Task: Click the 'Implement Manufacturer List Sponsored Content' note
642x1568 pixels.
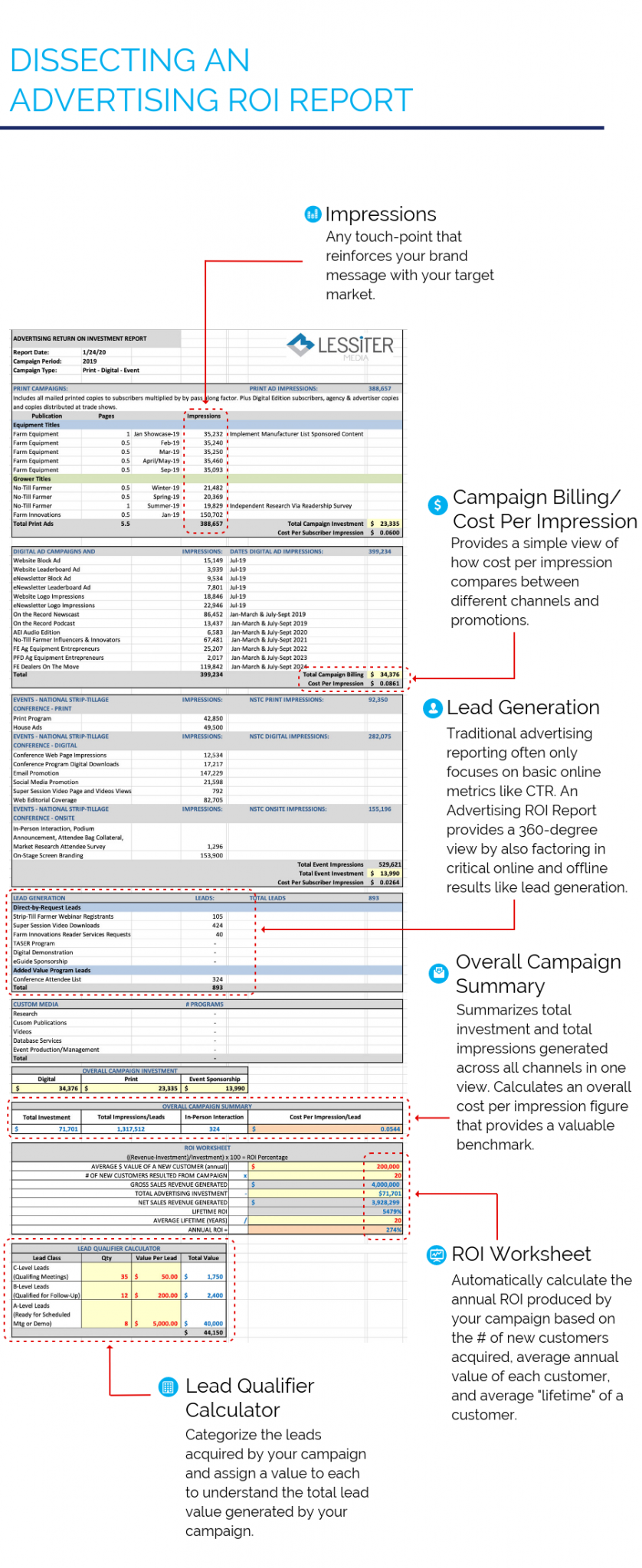Action: (x=296, y=434)
